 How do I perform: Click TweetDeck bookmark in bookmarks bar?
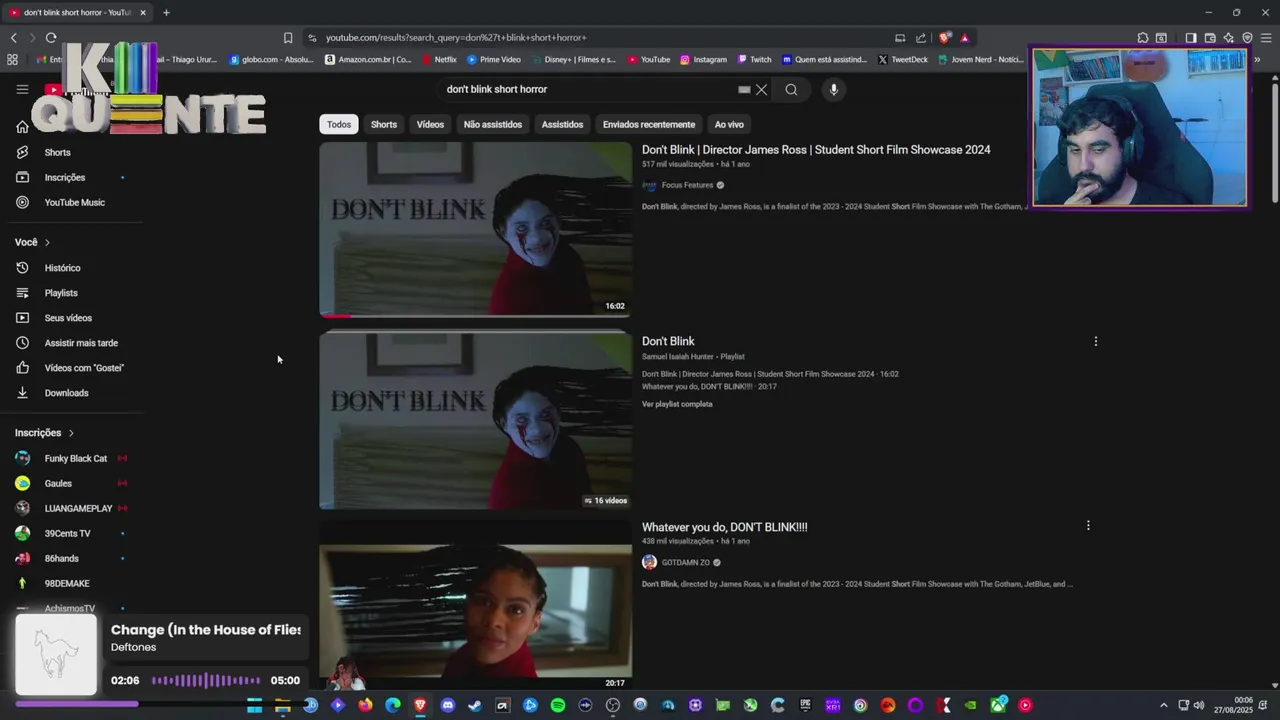[903, 59]
